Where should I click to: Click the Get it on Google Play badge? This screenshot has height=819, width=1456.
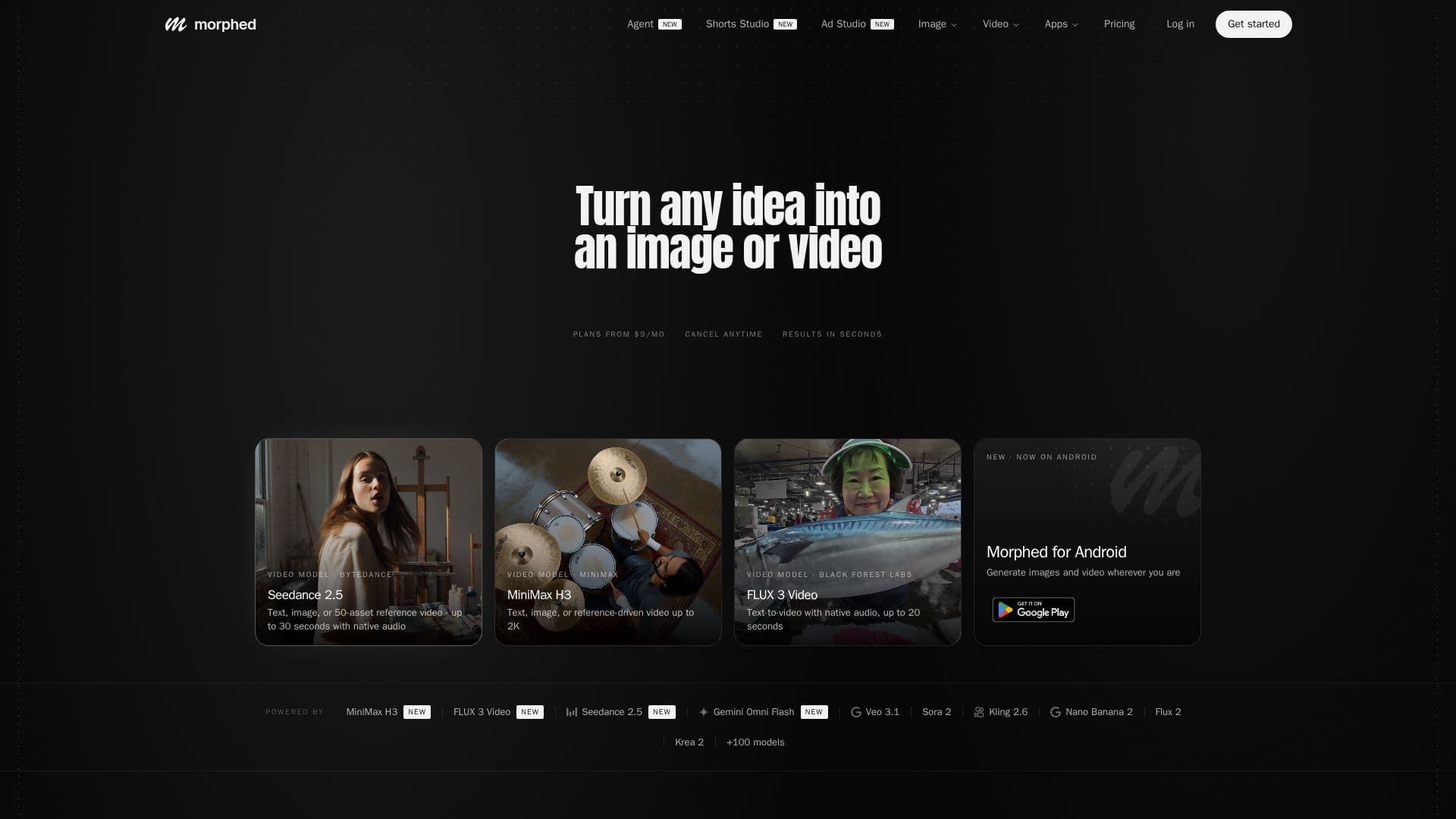click(x=1034, y=610)
